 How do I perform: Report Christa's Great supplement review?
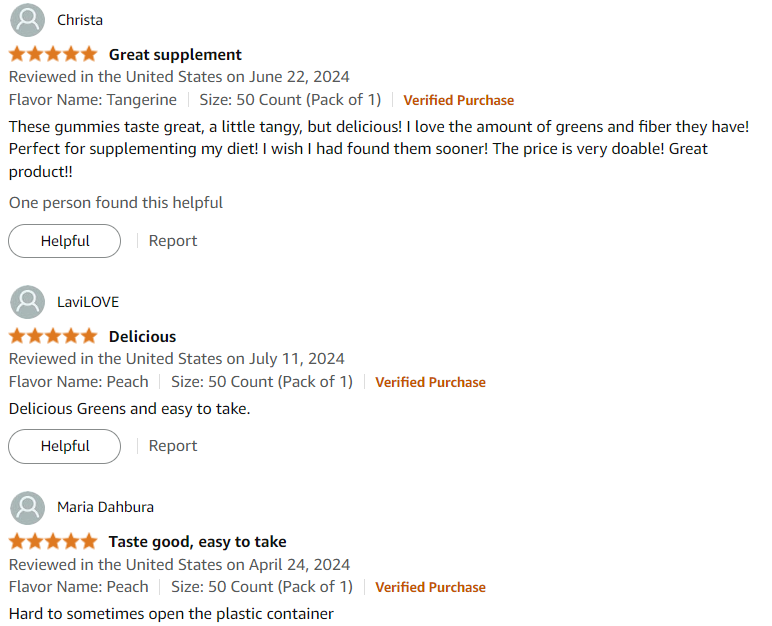pyautogui.click(x=173, y=241)
